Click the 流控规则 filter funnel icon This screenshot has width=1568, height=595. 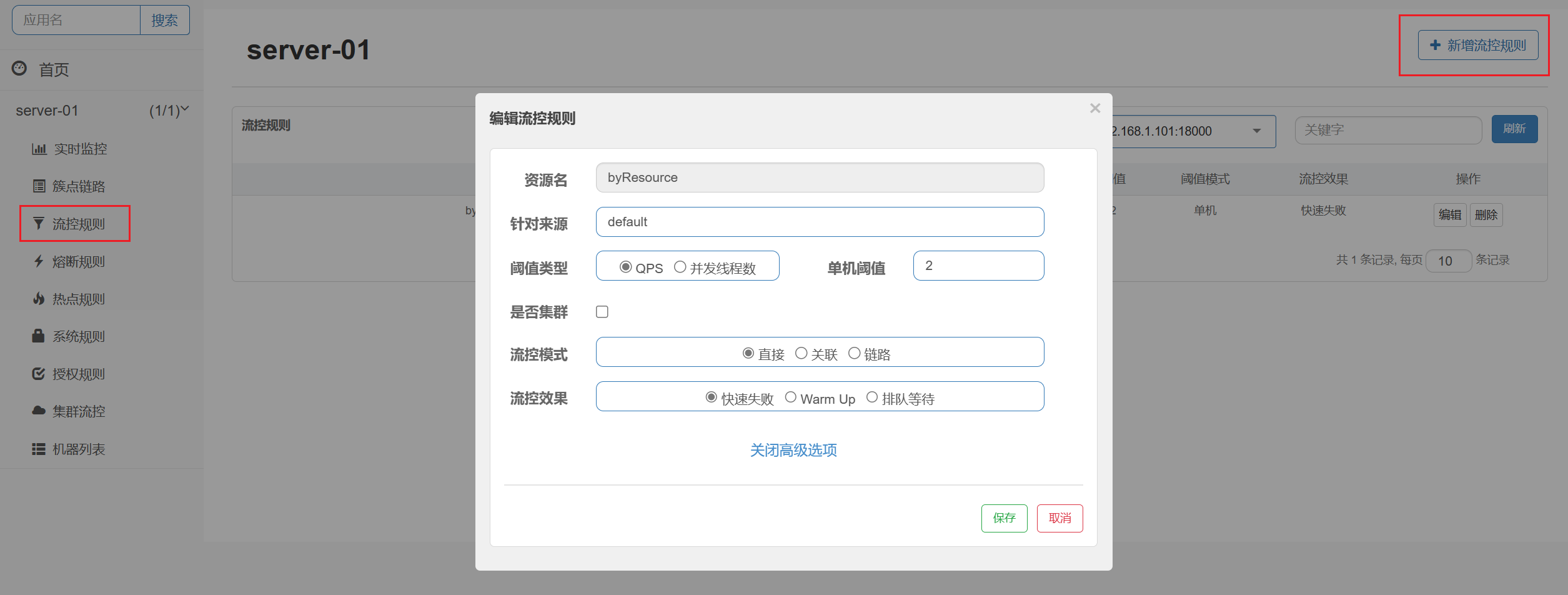pyautogui.click(x=39, y=224)
